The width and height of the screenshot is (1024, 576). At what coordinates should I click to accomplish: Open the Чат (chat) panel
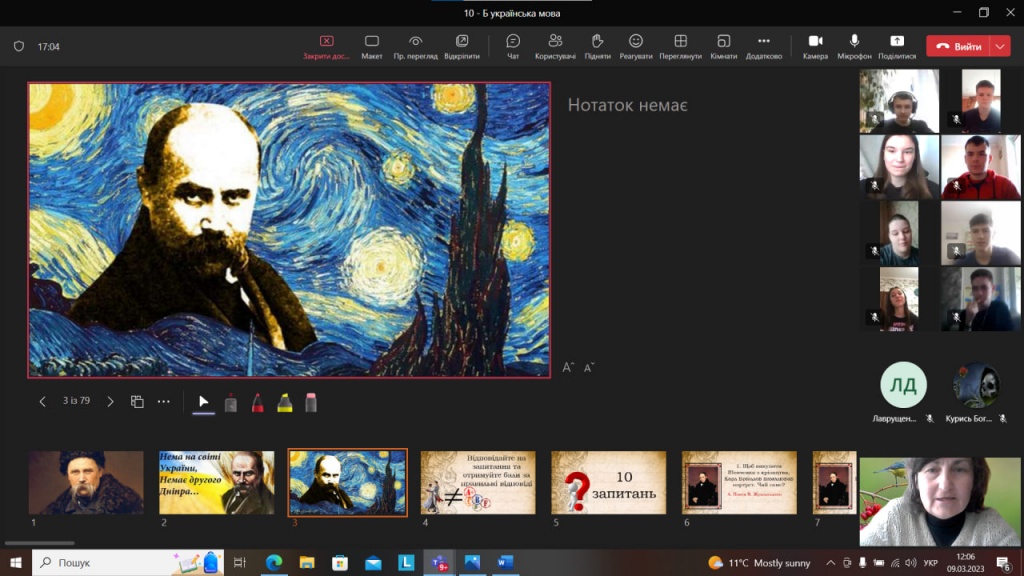(513, 46)
